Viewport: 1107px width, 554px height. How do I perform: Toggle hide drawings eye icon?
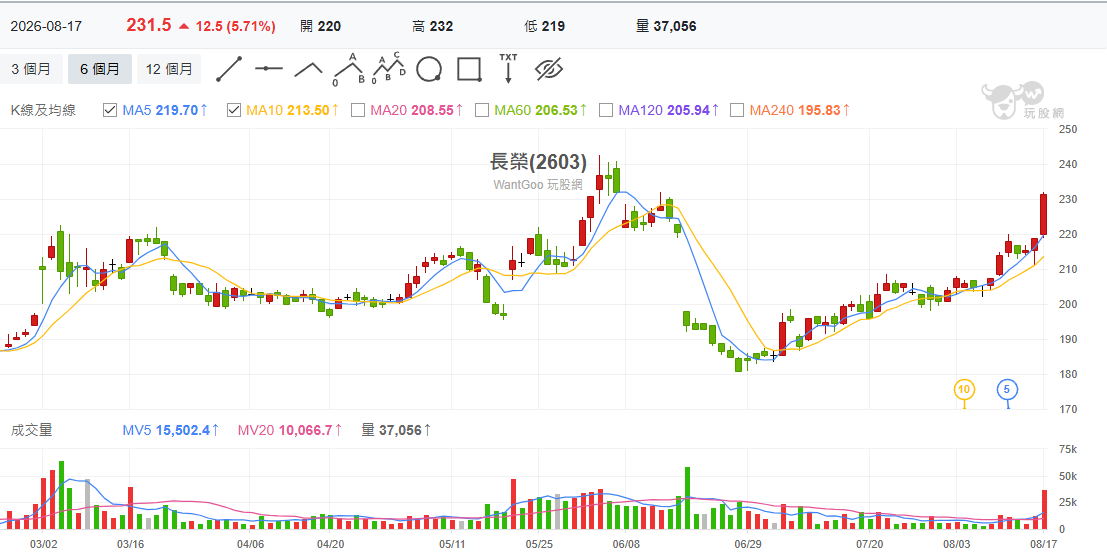tap(549, 69)
